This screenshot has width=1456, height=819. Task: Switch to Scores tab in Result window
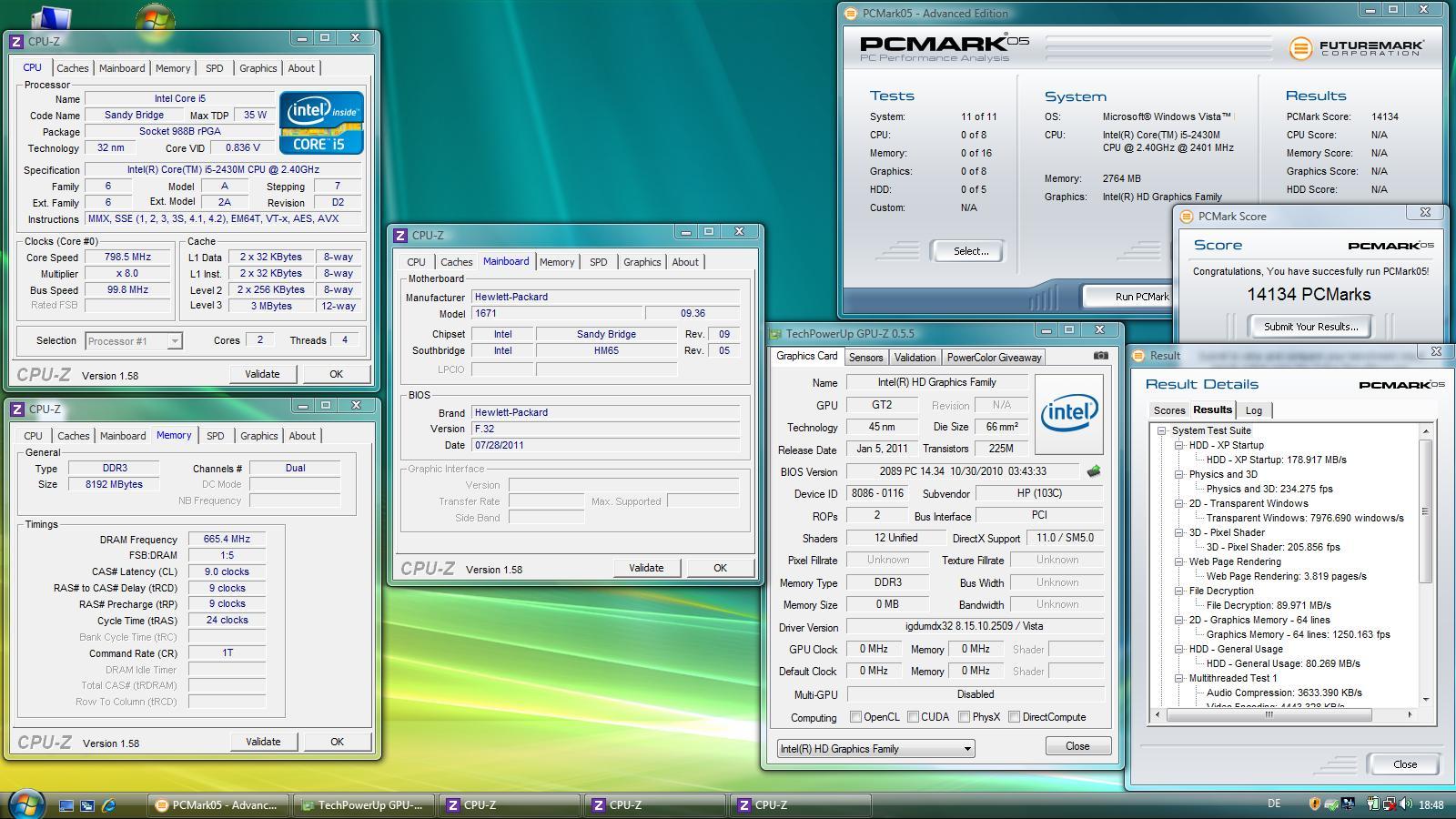(1169, 410)
